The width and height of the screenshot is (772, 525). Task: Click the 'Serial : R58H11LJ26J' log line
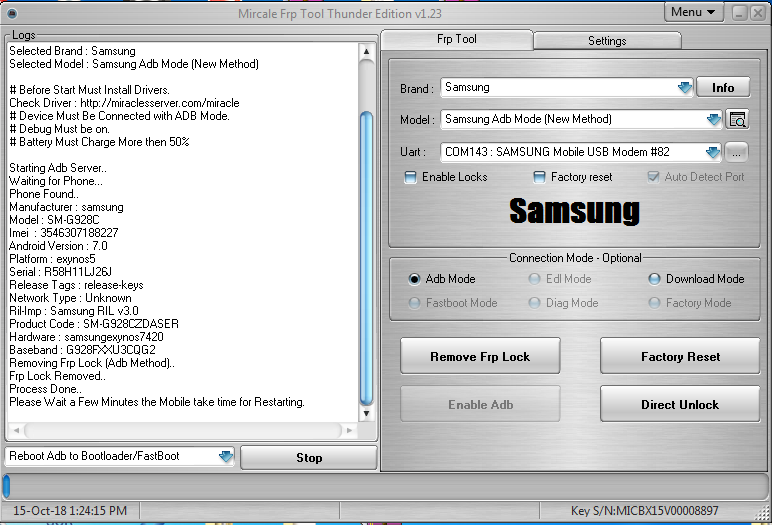(60, 272)
